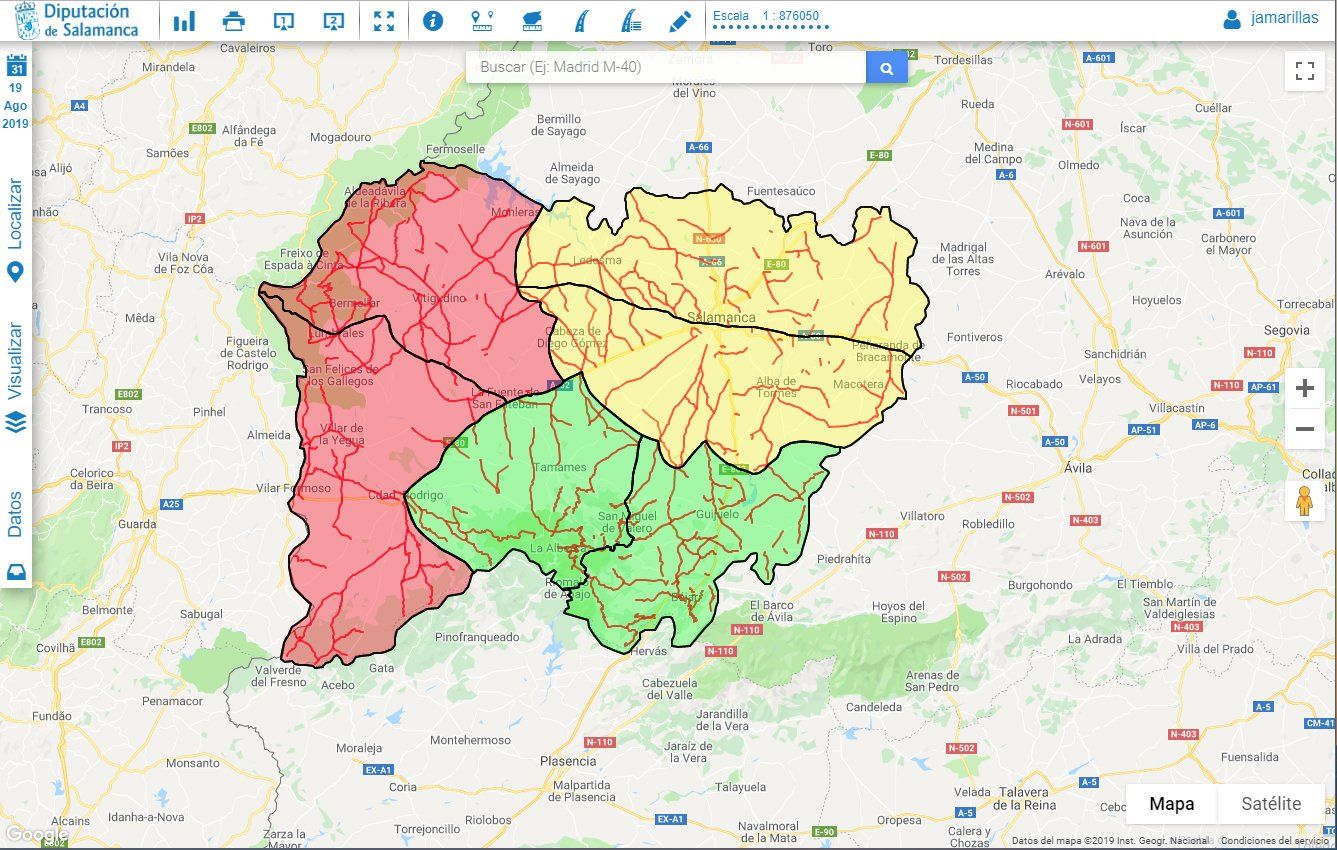Viewport: 1337px width, 850px height.
Task: Click the Piedrahíta town label
Action: (844, 559)
